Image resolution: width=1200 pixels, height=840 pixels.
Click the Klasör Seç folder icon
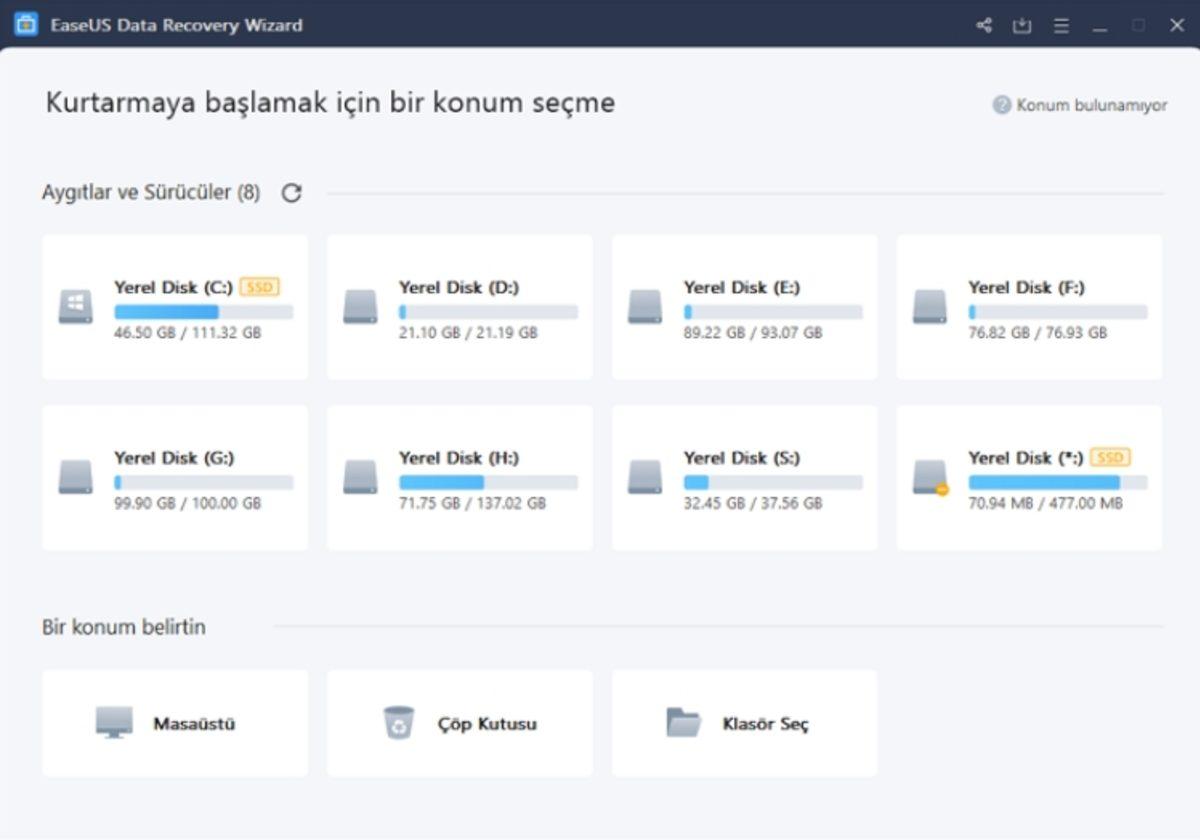[679, 722]
